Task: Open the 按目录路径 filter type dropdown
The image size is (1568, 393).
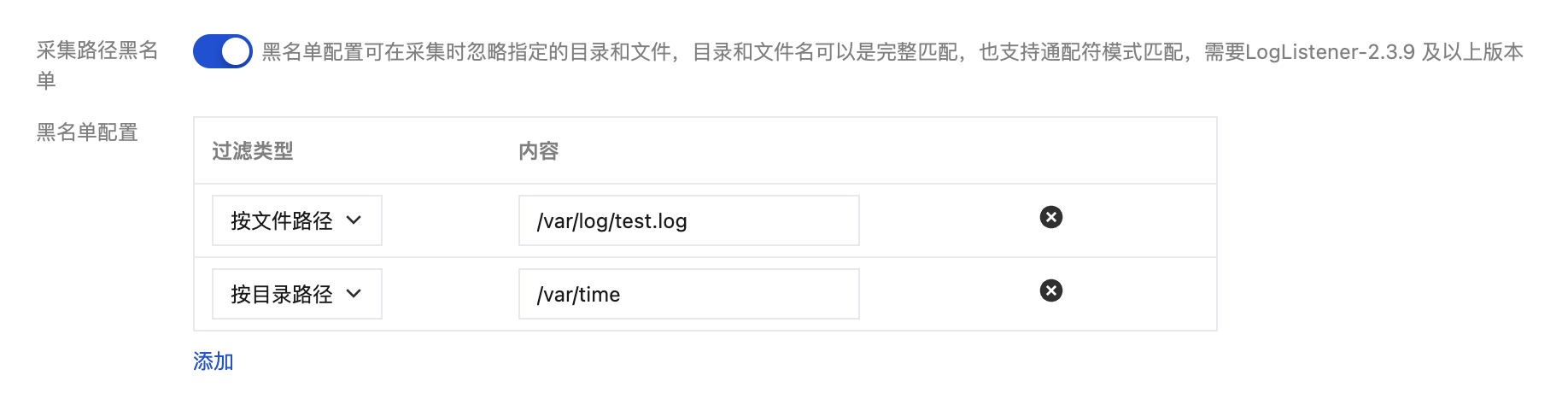Action: [296, 294]
